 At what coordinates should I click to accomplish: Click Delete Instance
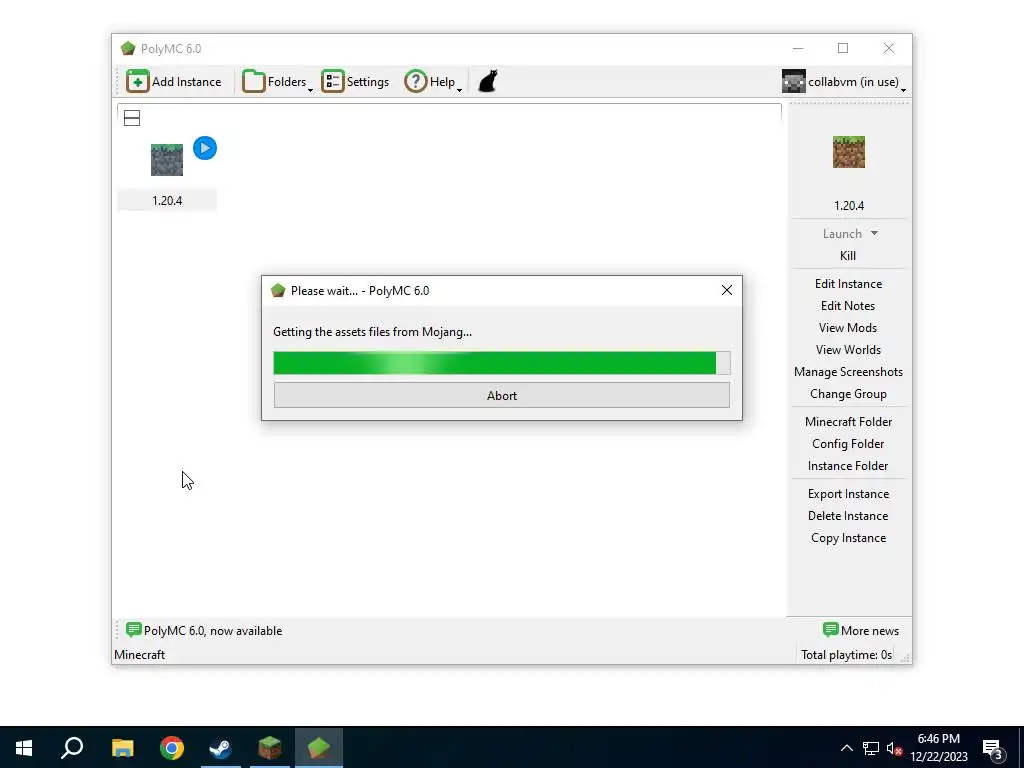pyautogui.click(x=848, y=516)
